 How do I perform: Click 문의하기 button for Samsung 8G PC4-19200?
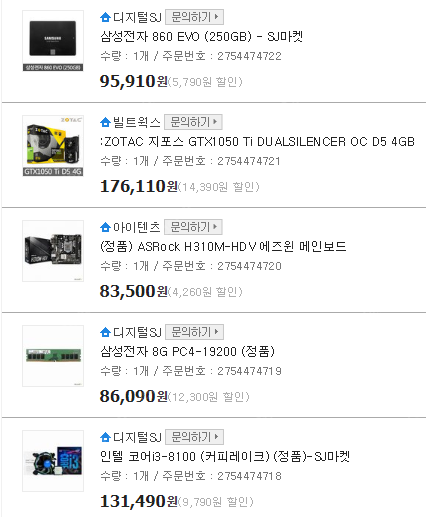194,332
